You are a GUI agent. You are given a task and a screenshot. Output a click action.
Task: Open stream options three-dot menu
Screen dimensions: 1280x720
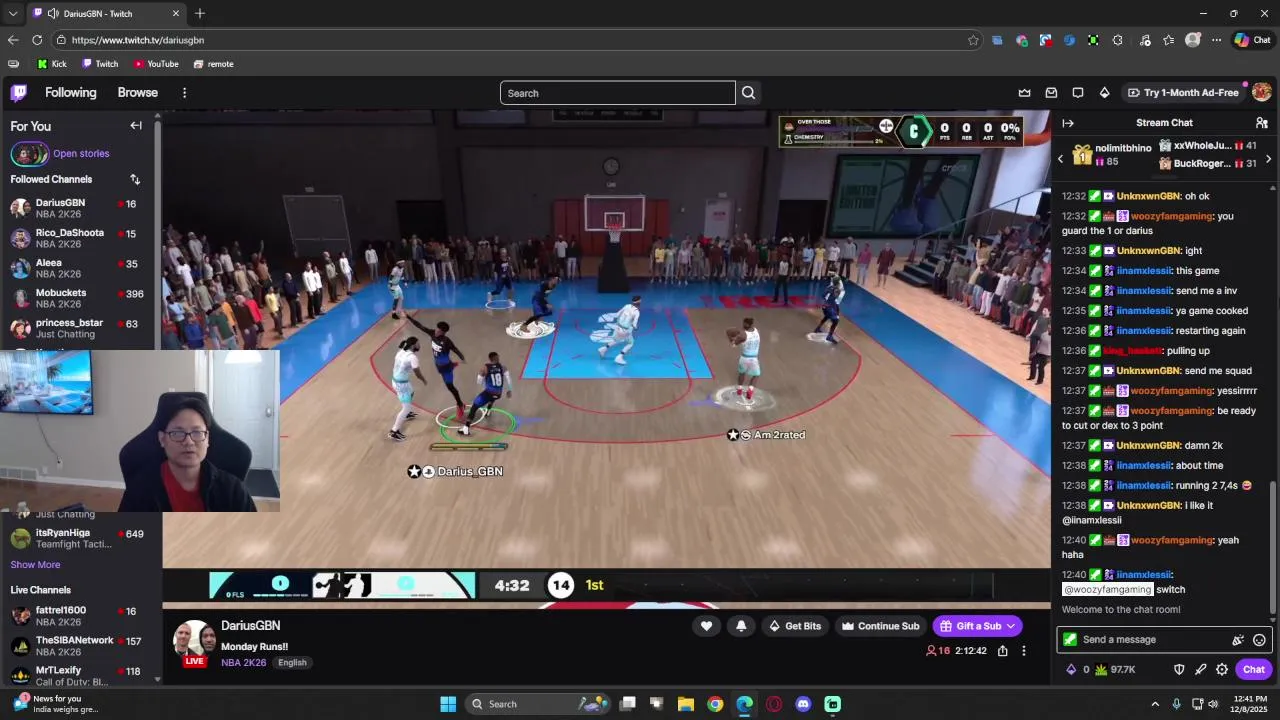coord(1023,651)
